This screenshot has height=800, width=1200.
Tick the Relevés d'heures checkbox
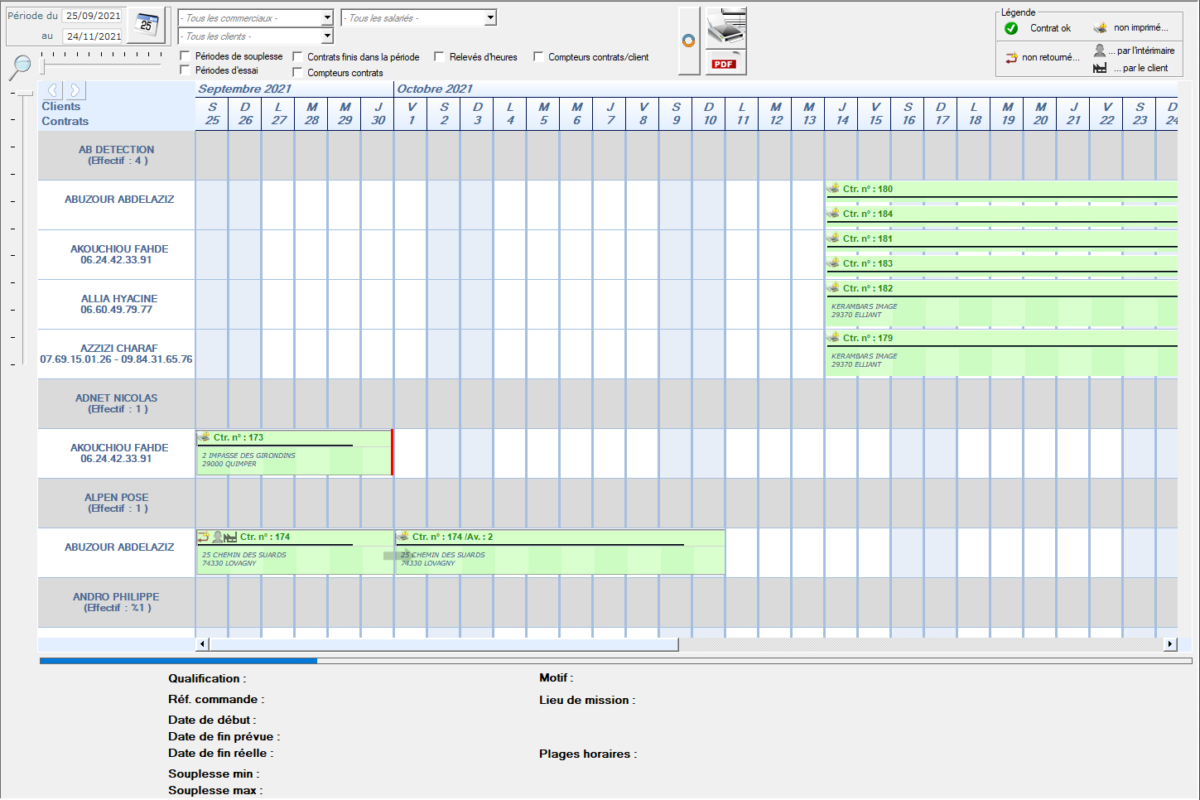[440, 57]
